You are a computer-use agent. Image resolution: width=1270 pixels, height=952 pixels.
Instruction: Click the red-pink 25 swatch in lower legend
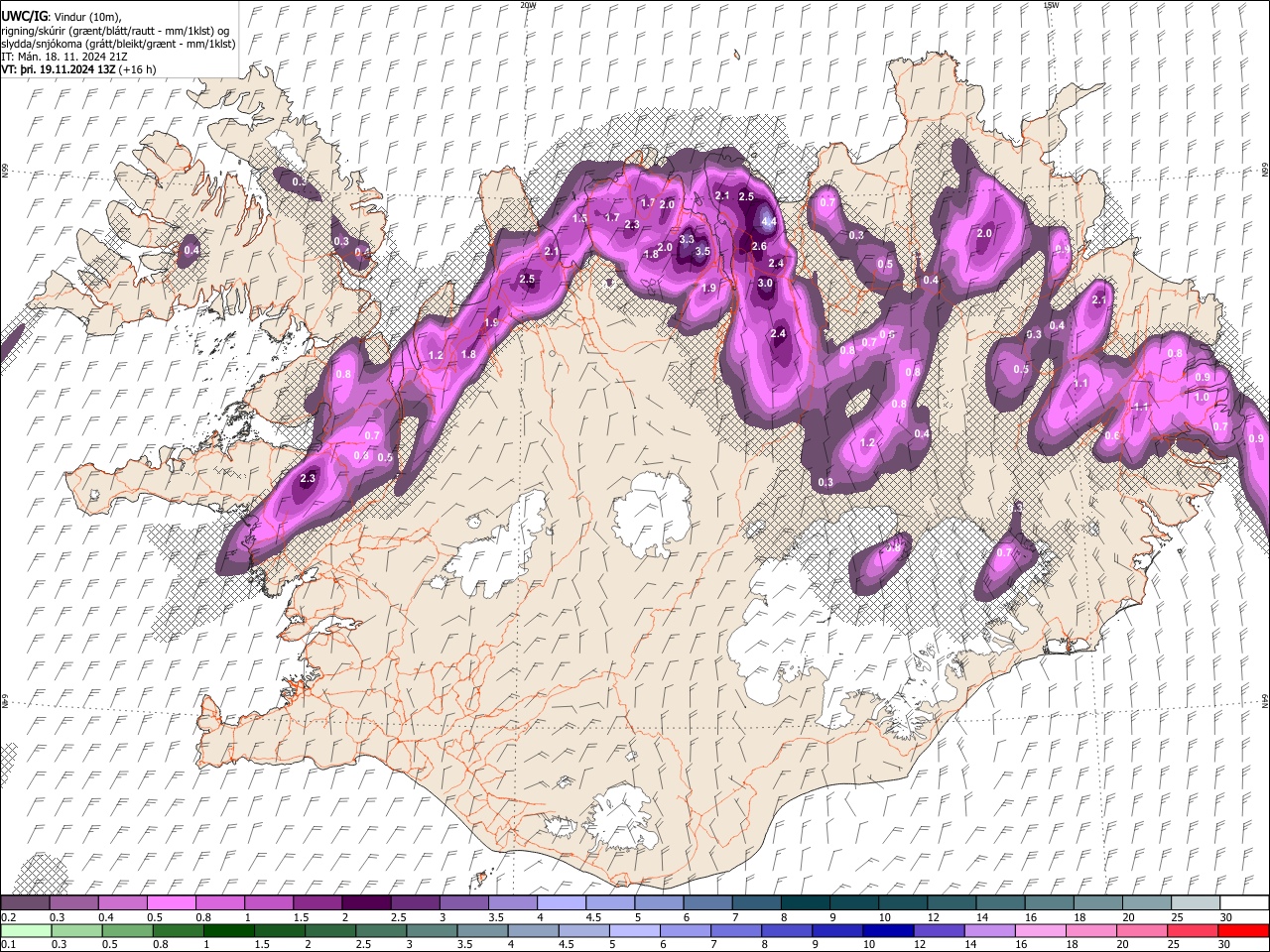[1192, 930]
